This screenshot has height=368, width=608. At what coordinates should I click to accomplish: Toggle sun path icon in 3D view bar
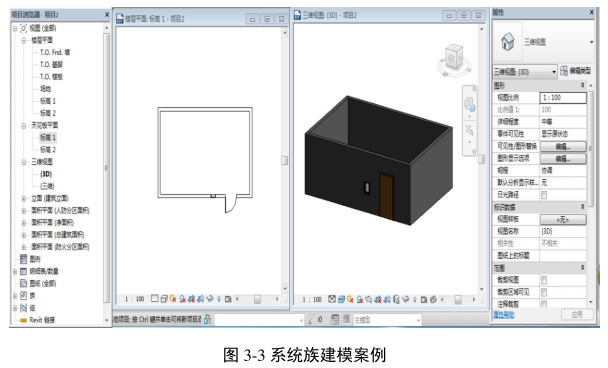351,299
